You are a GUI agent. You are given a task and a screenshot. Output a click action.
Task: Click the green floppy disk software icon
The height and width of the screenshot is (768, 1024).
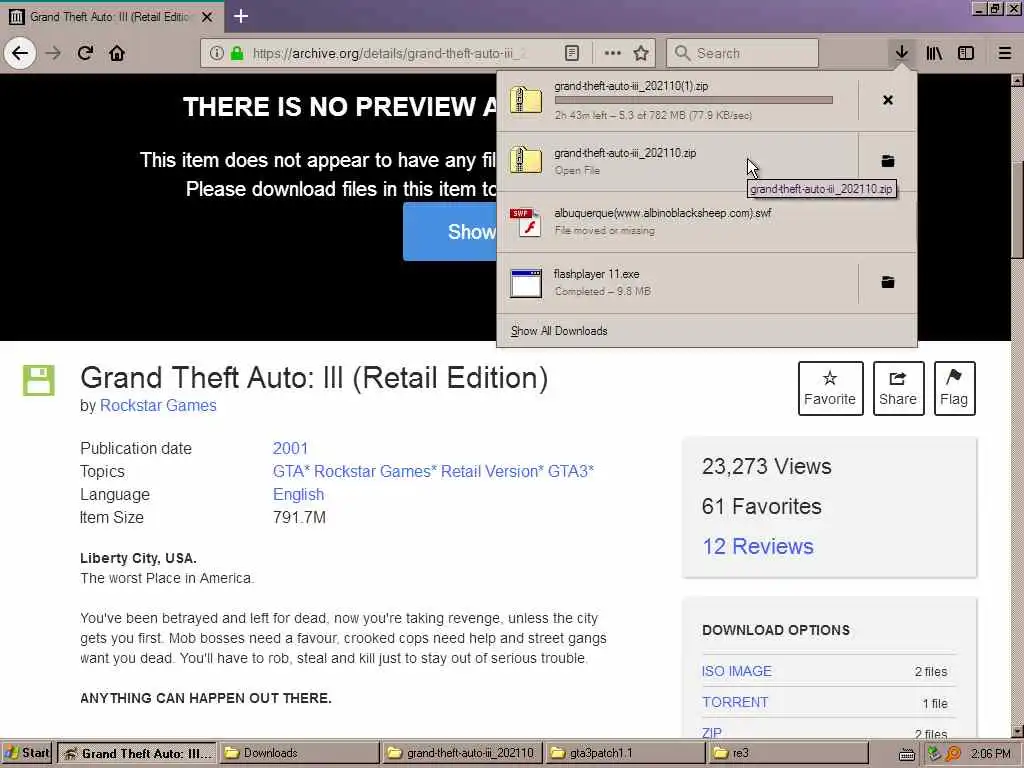(x=39, y=380)
